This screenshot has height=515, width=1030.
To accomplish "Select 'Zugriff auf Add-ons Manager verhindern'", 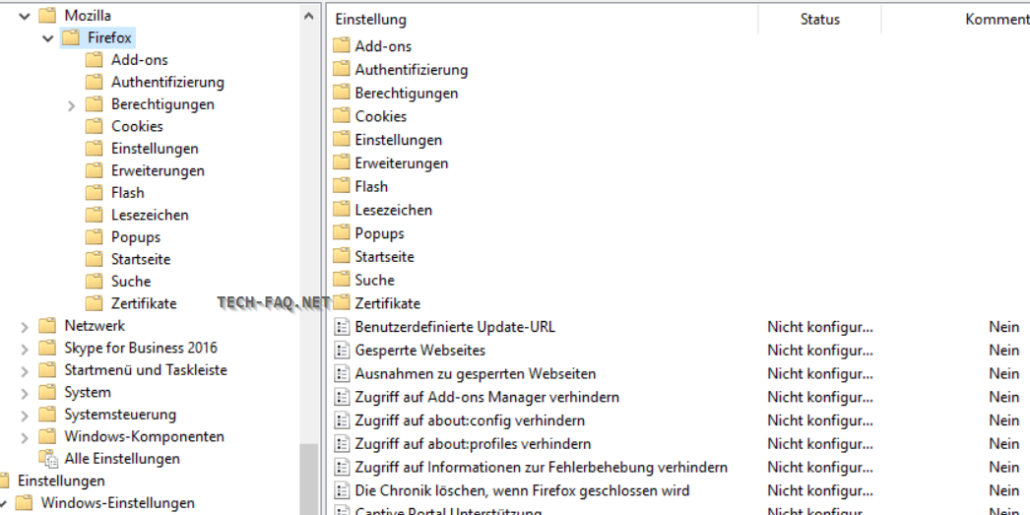I will coord(487,397).
